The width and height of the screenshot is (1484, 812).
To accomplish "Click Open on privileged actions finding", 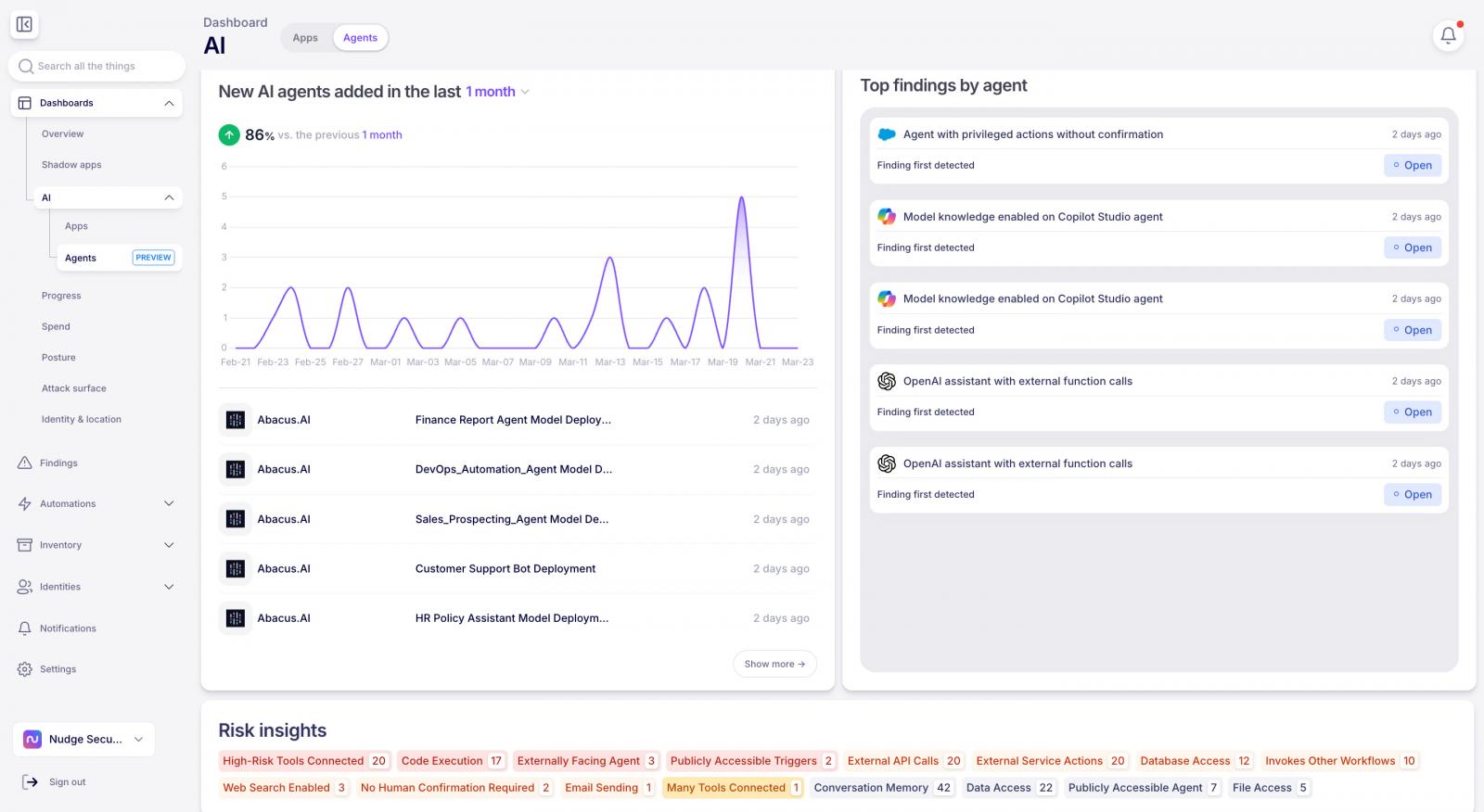I will [1413, 165].
